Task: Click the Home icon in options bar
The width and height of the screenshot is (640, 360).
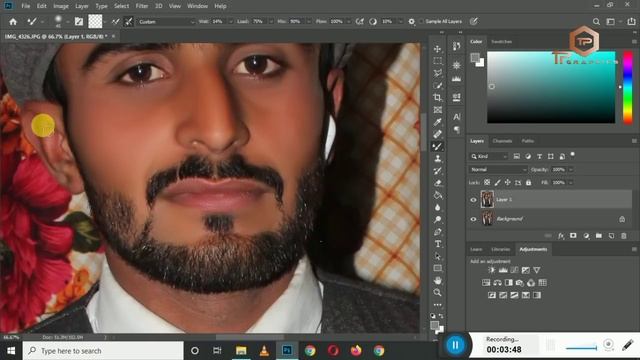Action: (x=13, y=22)
